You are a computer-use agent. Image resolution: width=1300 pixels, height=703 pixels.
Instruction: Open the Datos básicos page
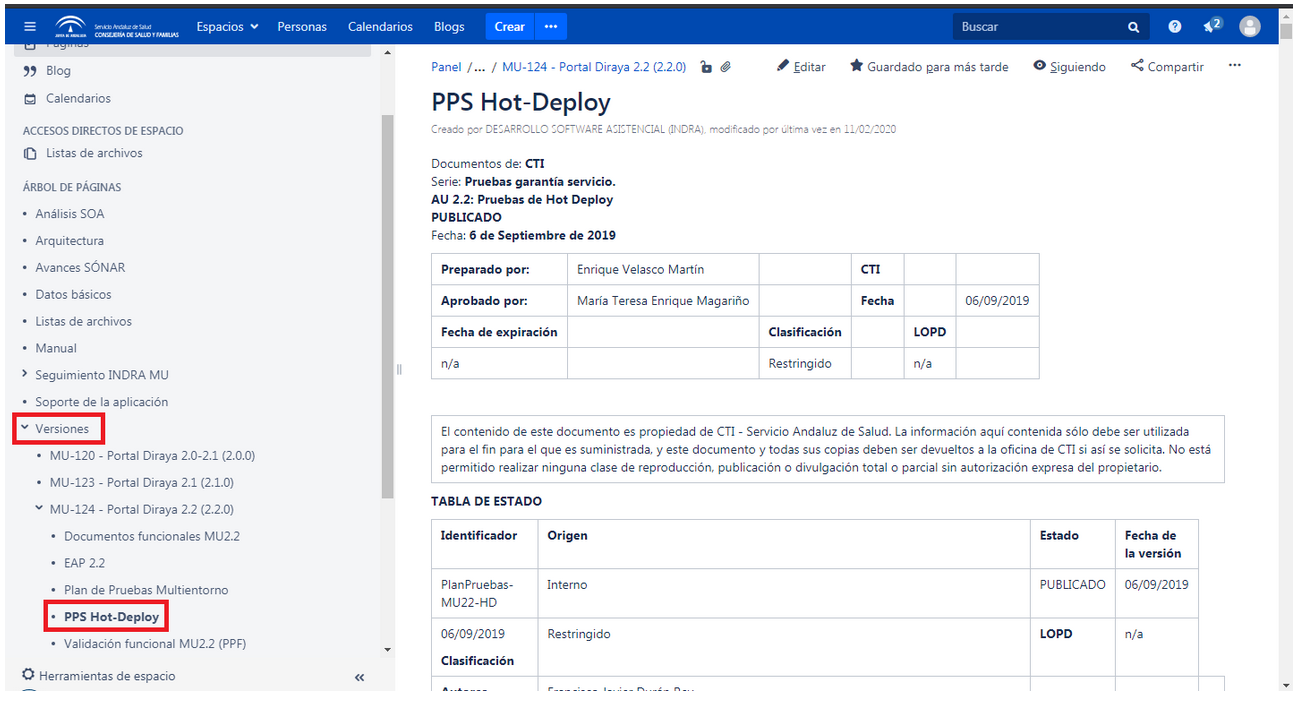click(73, 295)
